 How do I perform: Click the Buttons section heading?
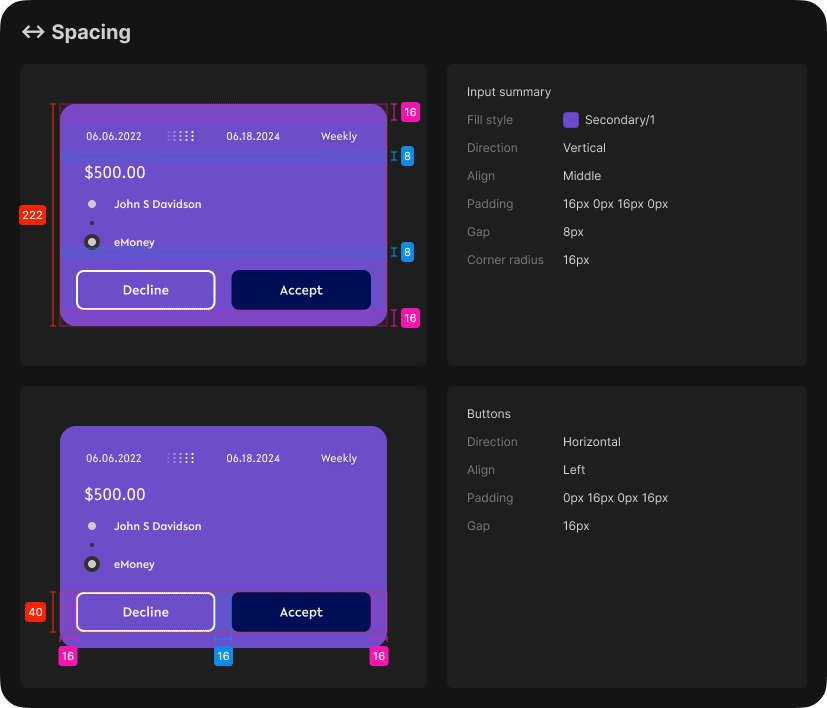coord(489,414)
